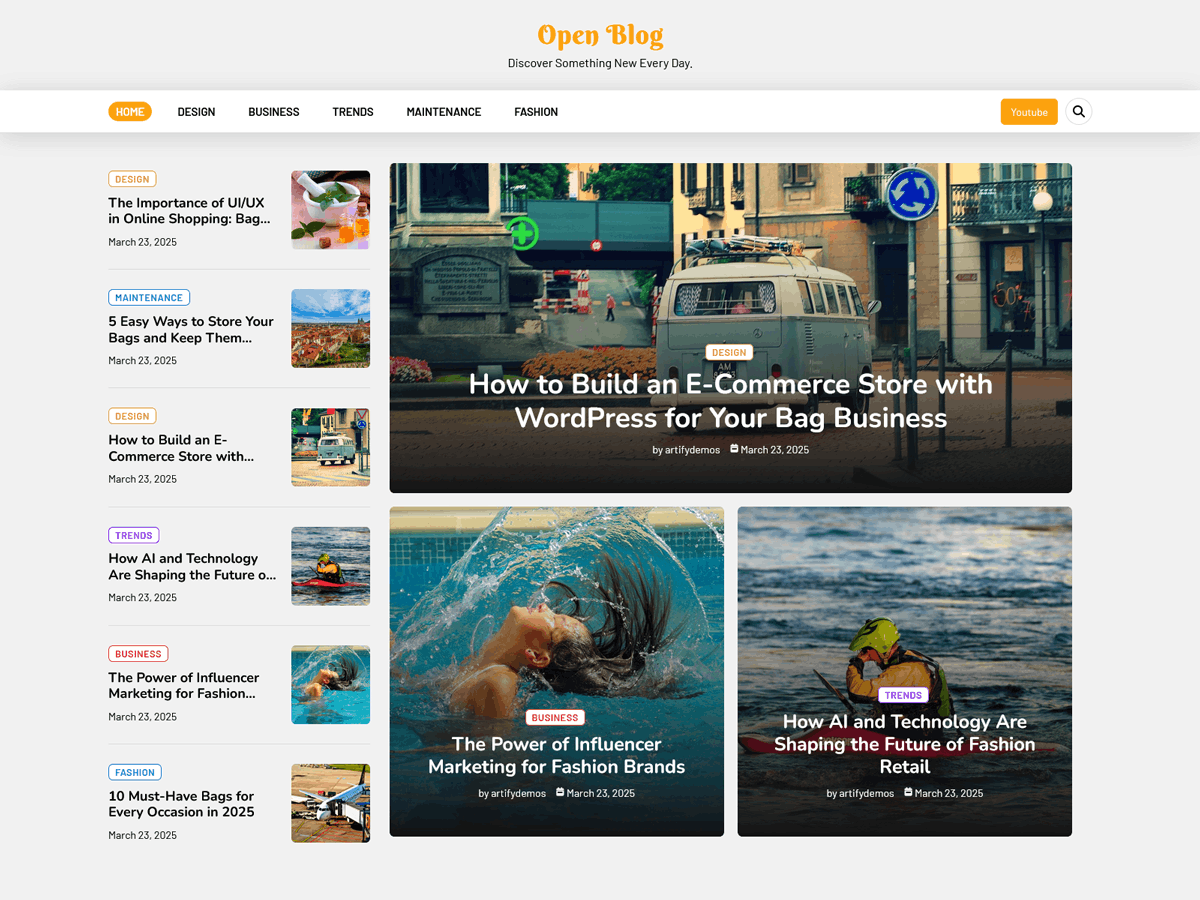Click date under 5 Easy Ways article
Viewport: 1200px width, 900px height.
click(x=143, y=361)
